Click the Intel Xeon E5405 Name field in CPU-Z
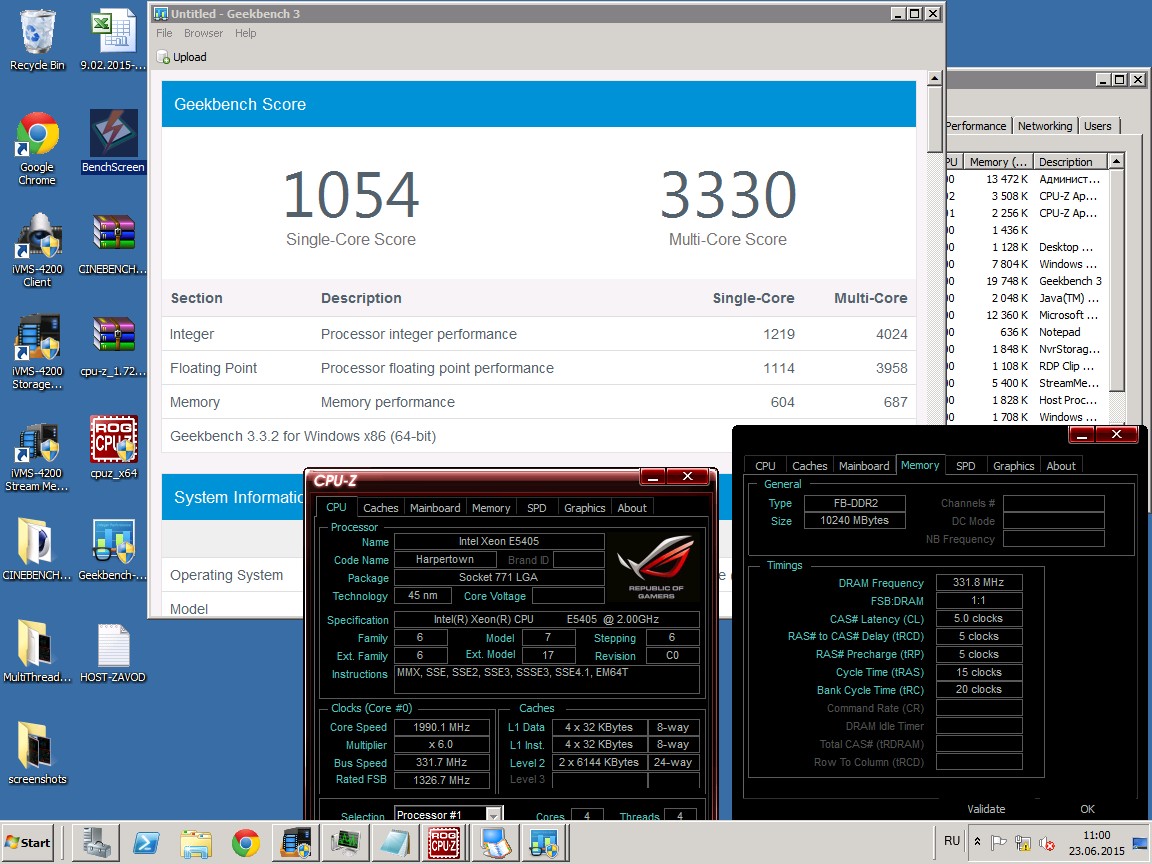The height and width of the screenshot is (864, 1152). 499,541
